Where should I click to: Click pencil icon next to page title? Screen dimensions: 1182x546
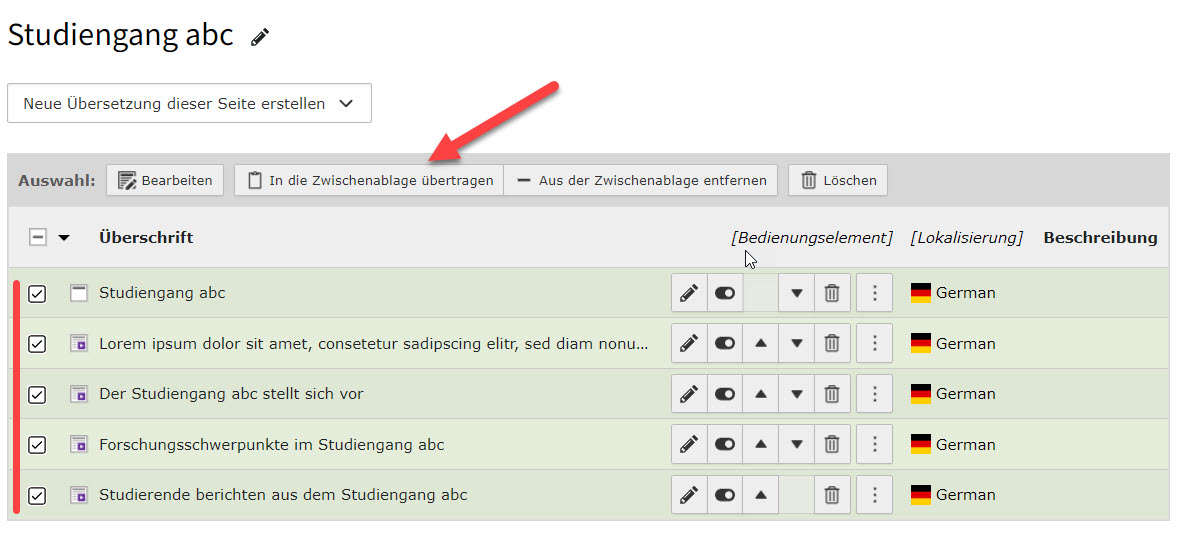click(260, 38)
